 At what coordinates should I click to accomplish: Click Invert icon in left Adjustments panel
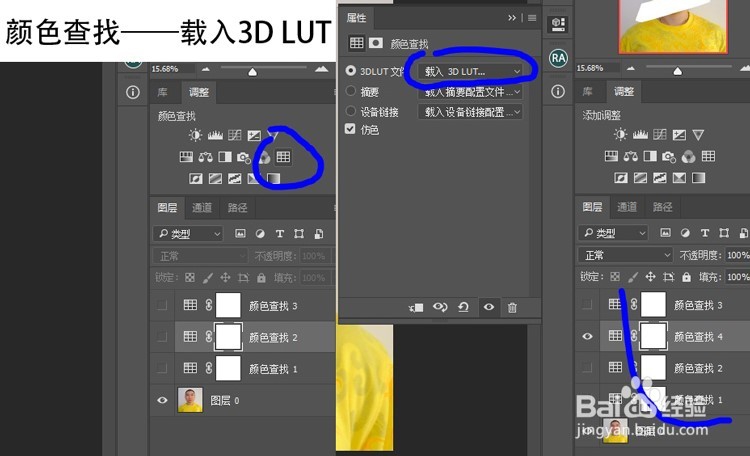(x=196, y=178)
